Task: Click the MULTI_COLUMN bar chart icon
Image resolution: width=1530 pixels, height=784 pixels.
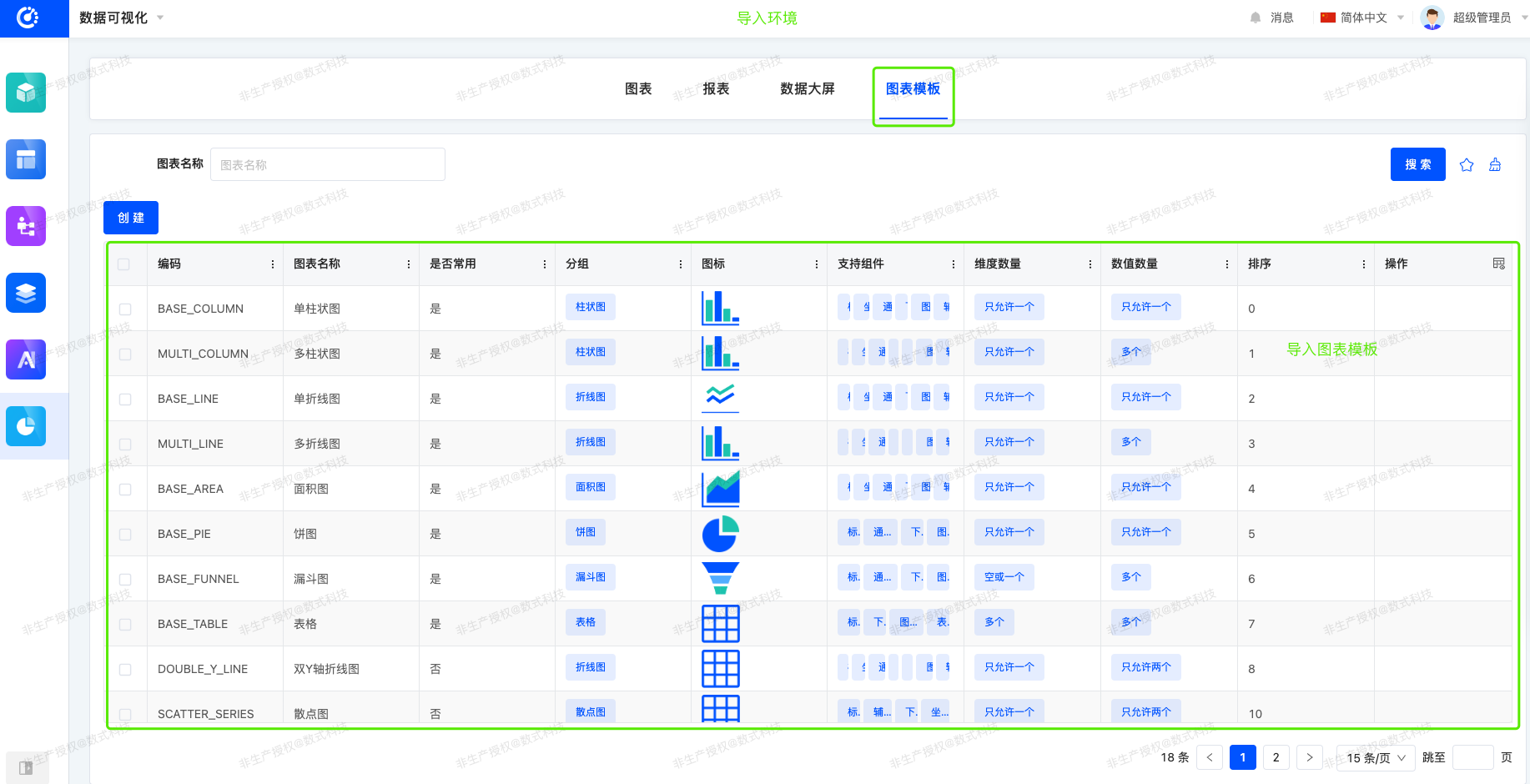Action: pyautogui.click(x=721, y=353)
